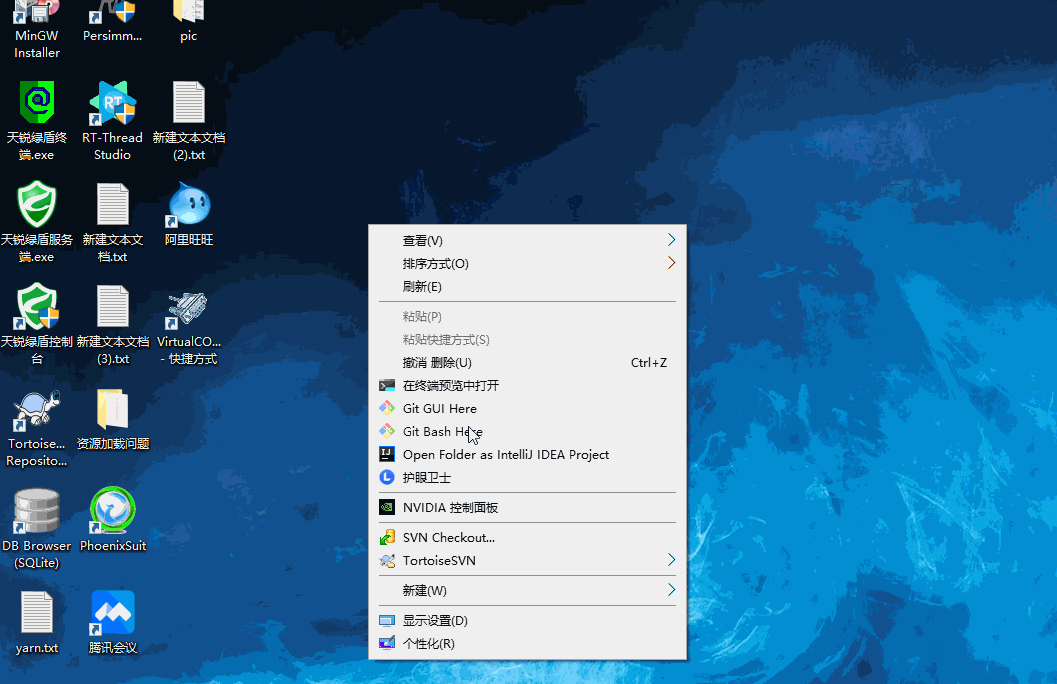
Task: Choose 刷新(E) from the context menu
Action: (527, 286)
